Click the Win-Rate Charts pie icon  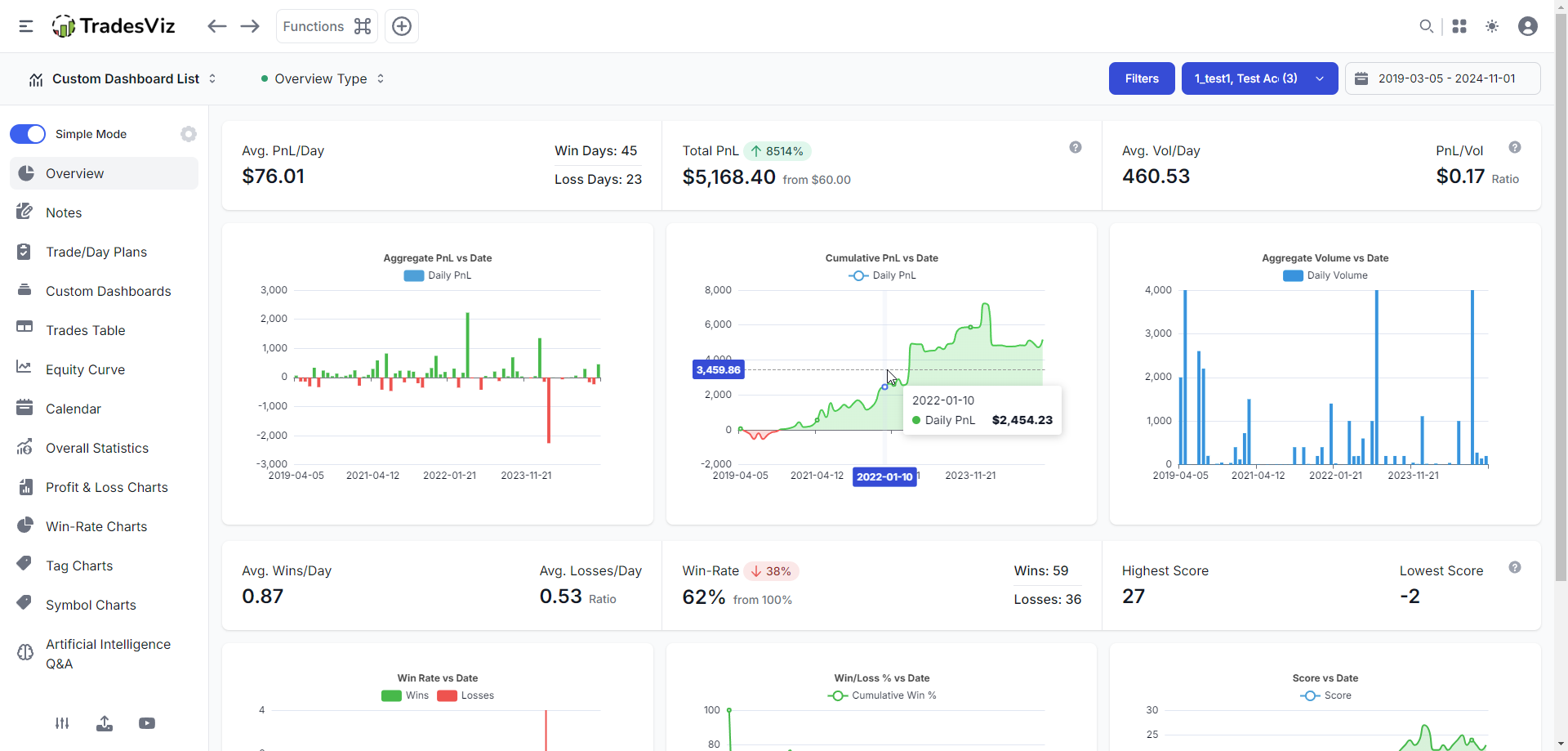25,525
